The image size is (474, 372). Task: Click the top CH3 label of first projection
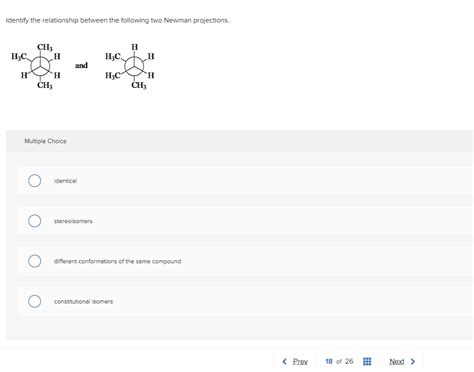(x=45, y=47)
